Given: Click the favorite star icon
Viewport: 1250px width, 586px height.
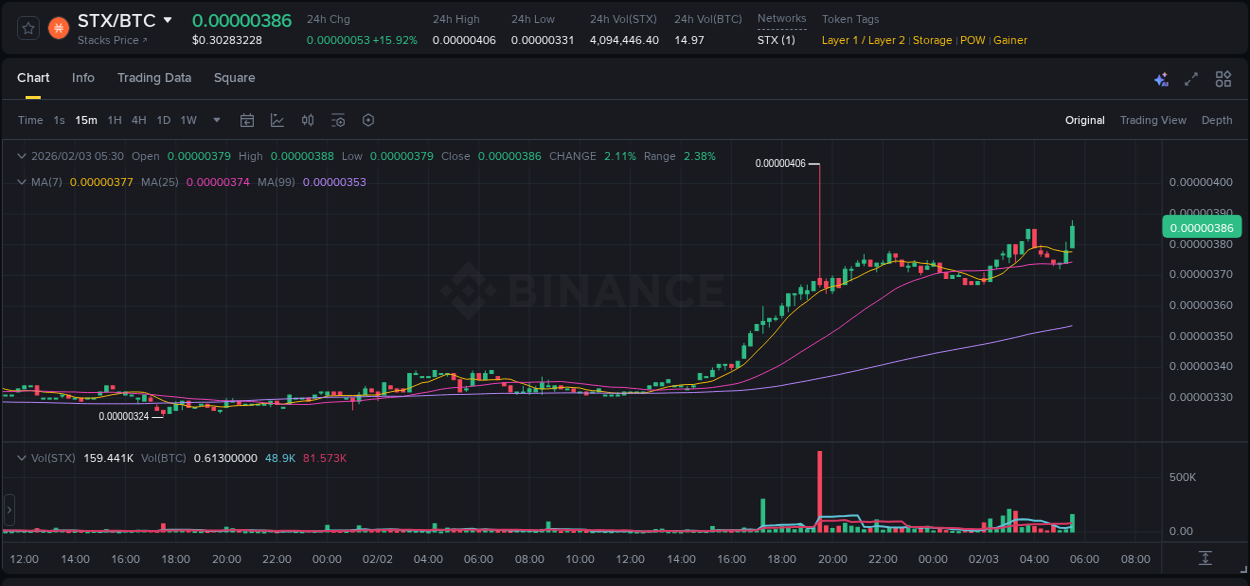Looking at the screenshot, I should [28, 28].
